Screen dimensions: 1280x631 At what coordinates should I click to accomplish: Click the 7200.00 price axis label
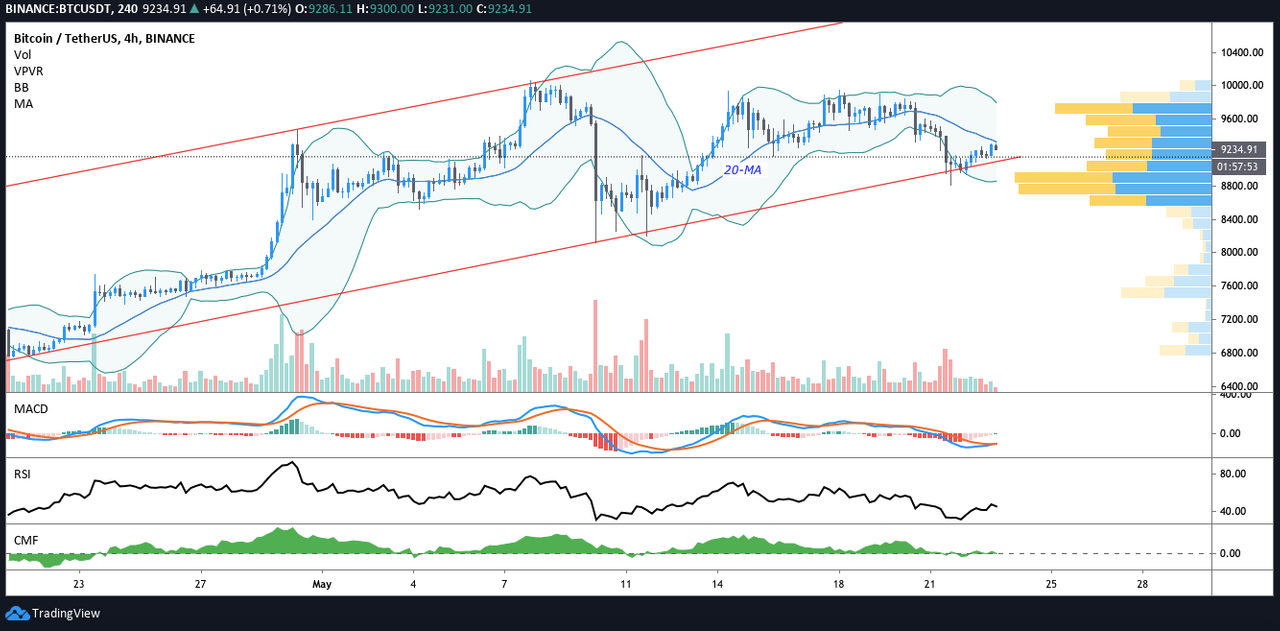click(x=1241, y=319)
